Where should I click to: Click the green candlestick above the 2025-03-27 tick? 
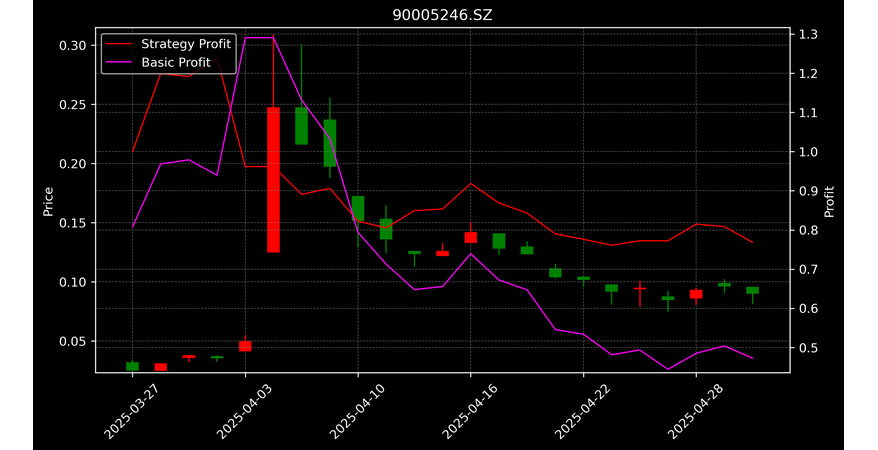click(x=132, y=366)
